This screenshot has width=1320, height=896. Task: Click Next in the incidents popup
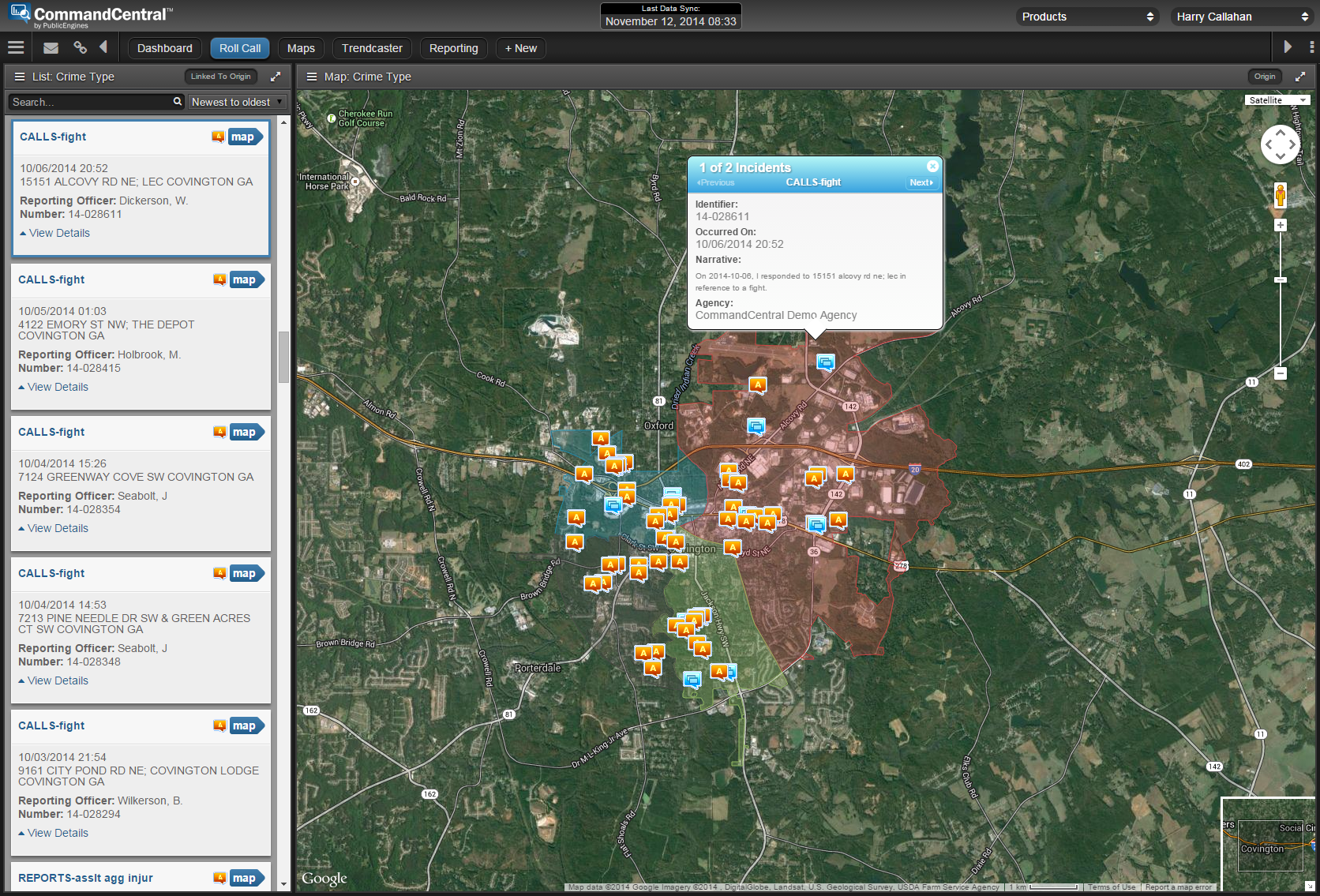point(921,182)
